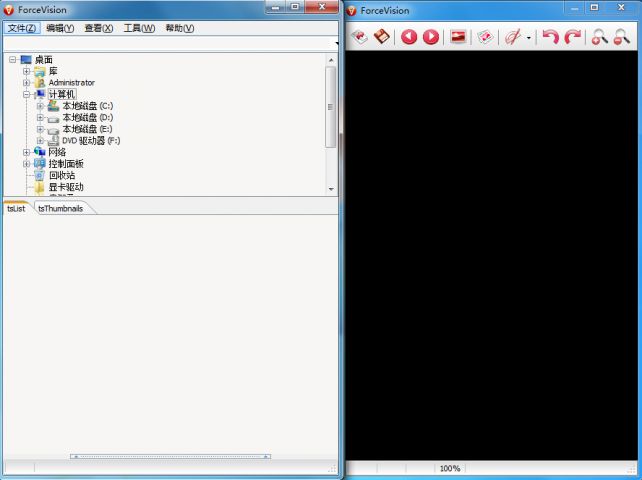Image resolution: width=642 pixels, height=480 pixels.
Task: Click the open image toolbar icon
Action: 360,37
